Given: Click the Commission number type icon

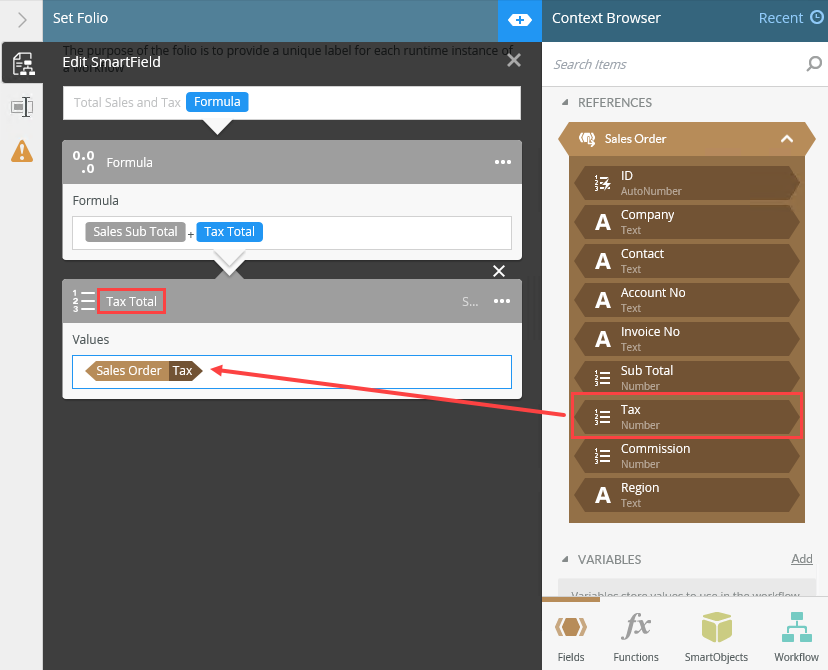Looking at the screenshot, I should pyautogui.click(x=603, y=456).
